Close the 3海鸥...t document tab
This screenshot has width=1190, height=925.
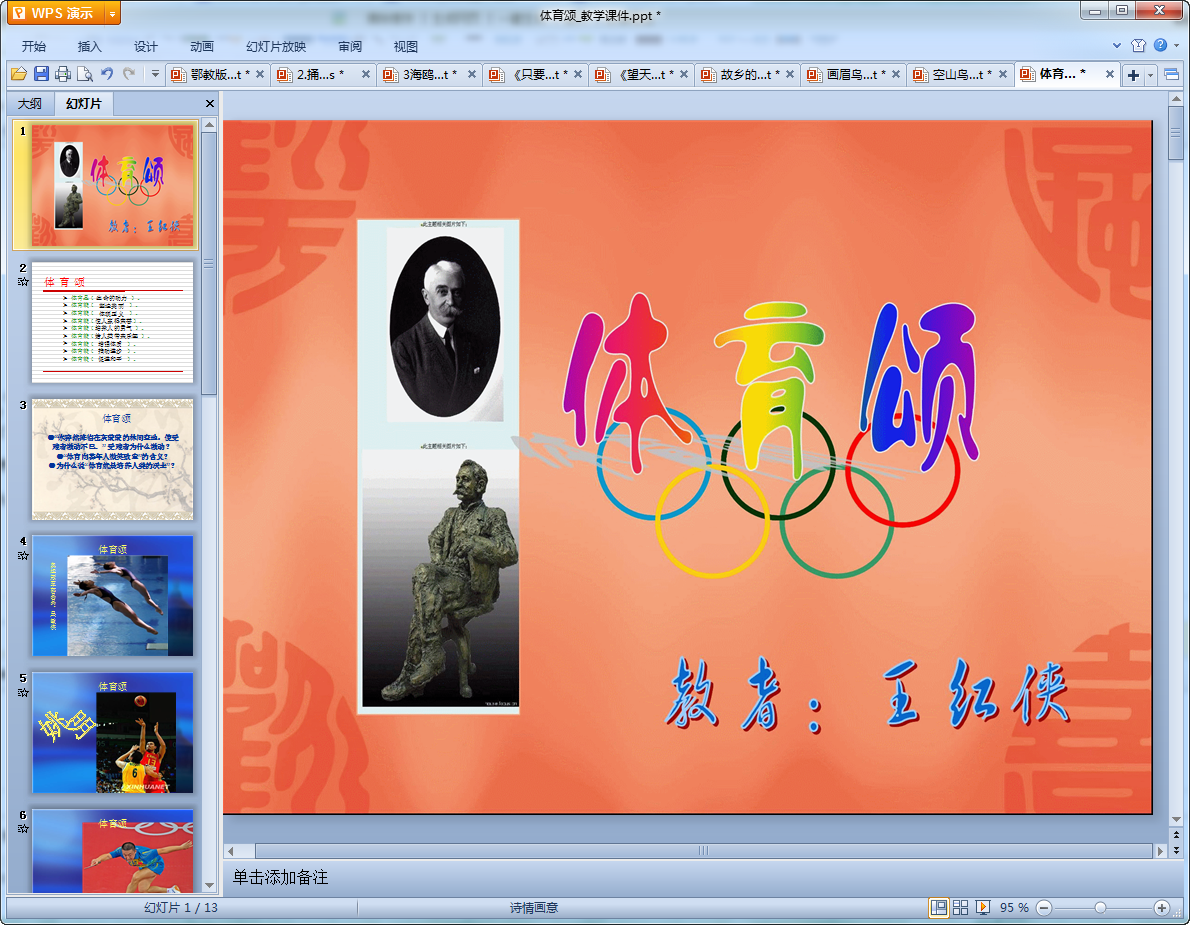click(x=472, y=74)
